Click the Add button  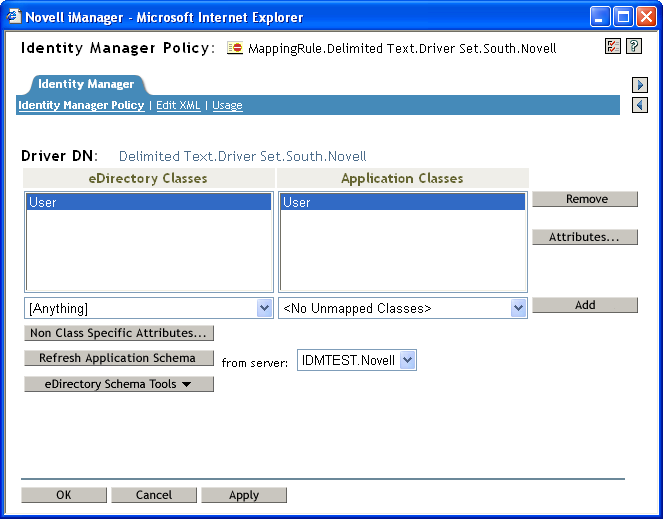[x=585, y=305]
